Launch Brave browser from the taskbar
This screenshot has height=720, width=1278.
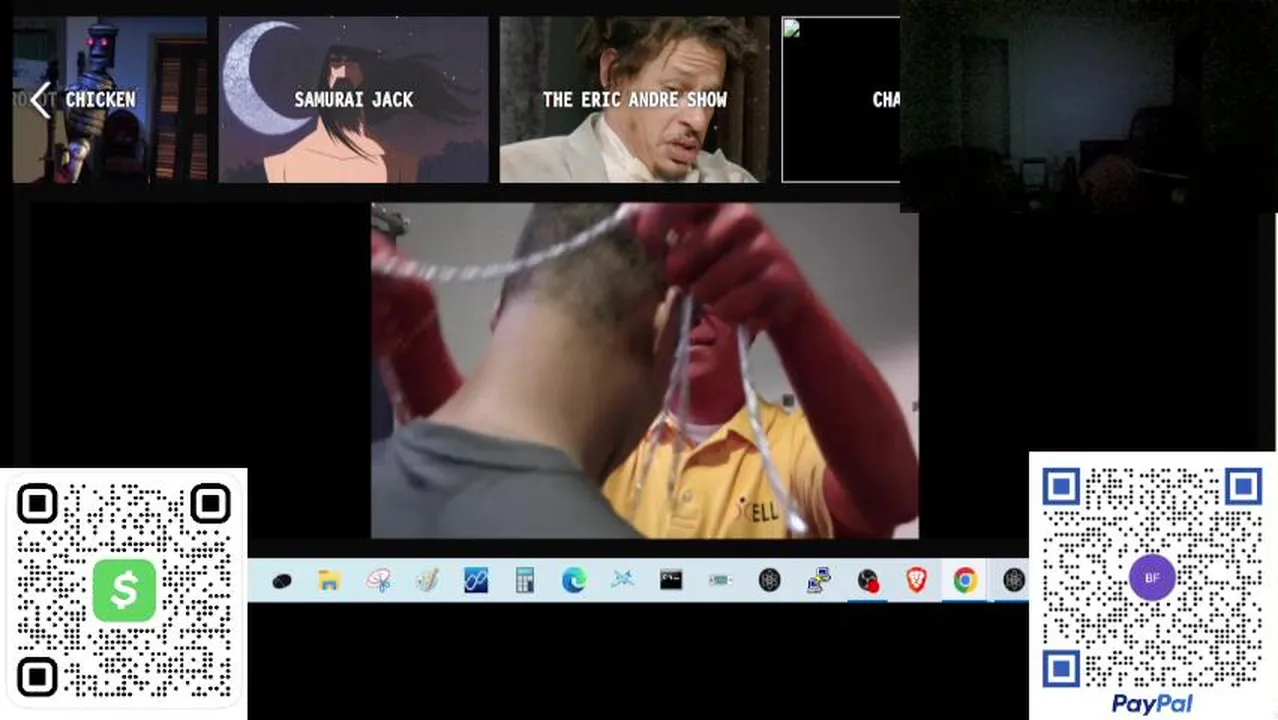(916, 580)
